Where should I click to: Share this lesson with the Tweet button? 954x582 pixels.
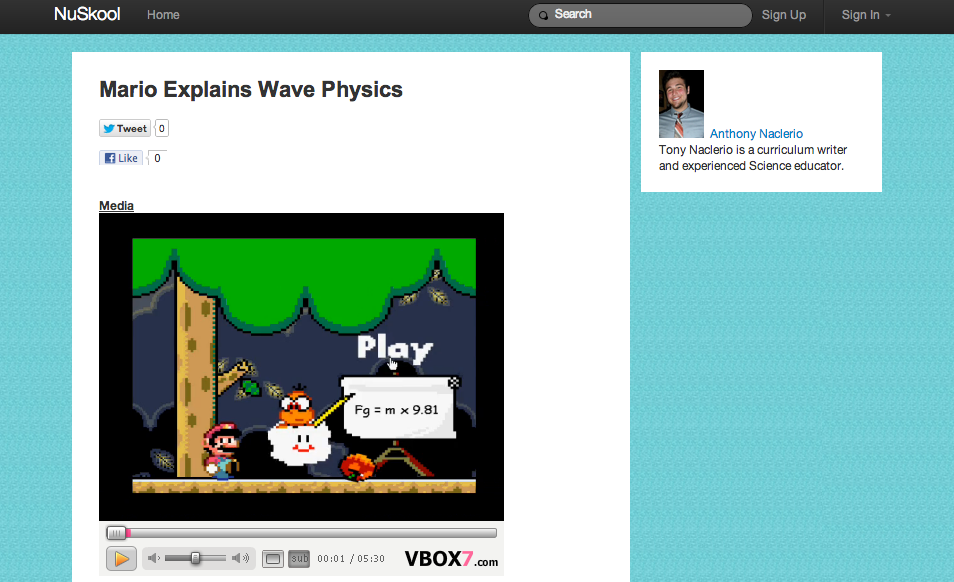(125, 128)
